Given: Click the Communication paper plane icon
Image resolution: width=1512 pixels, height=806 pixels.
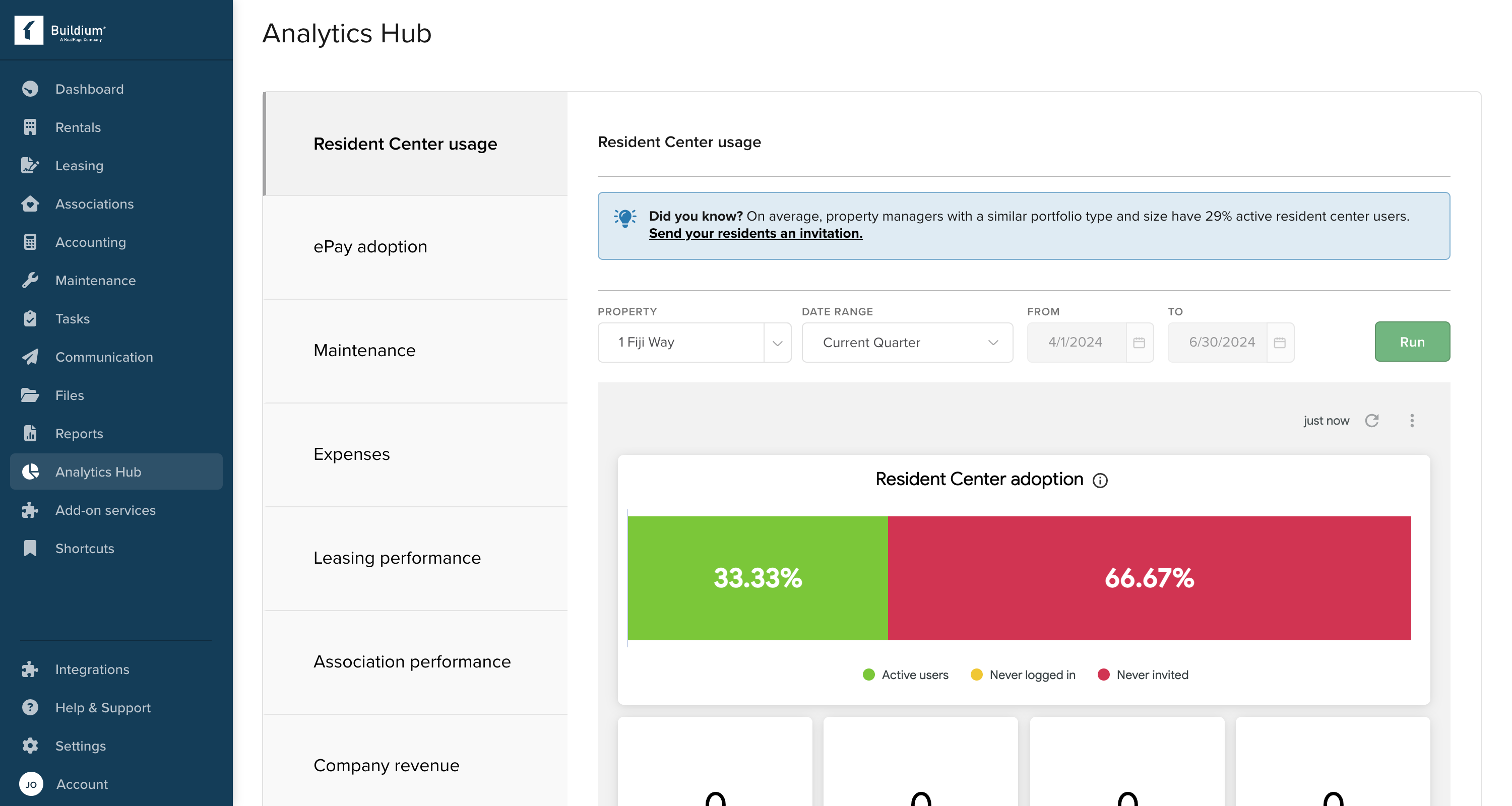Looking at the screenshot, I should [30, 357].
